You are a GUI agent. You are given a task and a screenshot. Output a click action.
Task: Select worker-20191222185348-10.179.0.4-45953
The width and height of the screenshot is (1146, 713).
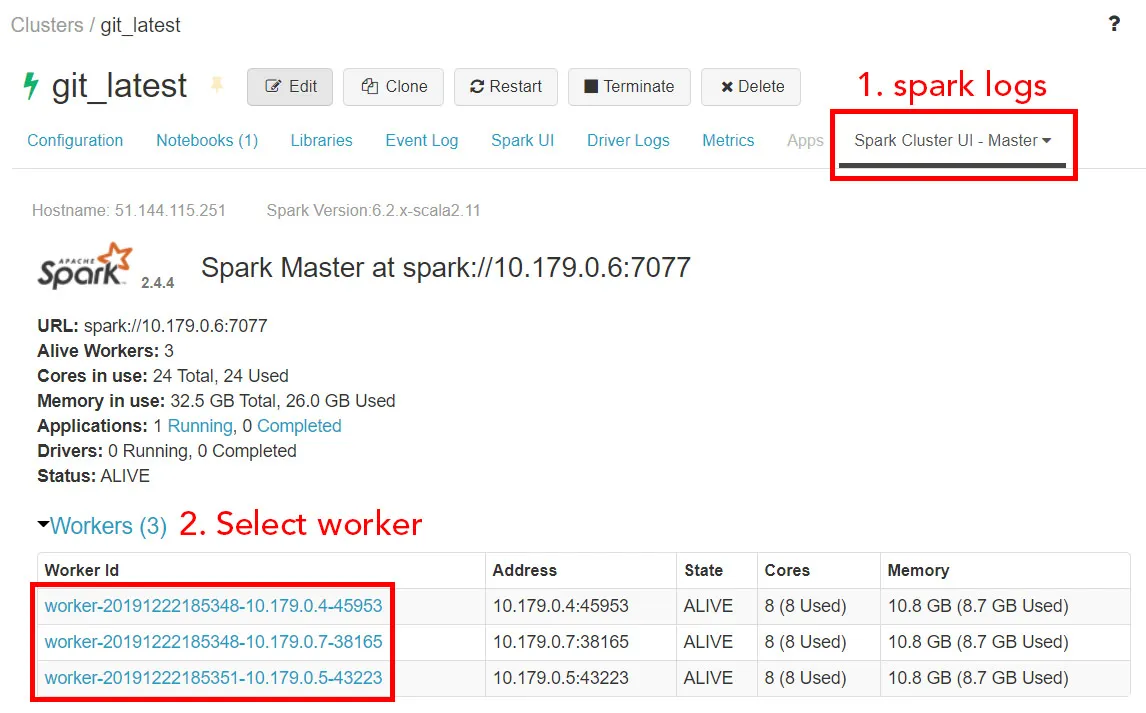pos(210,606)
